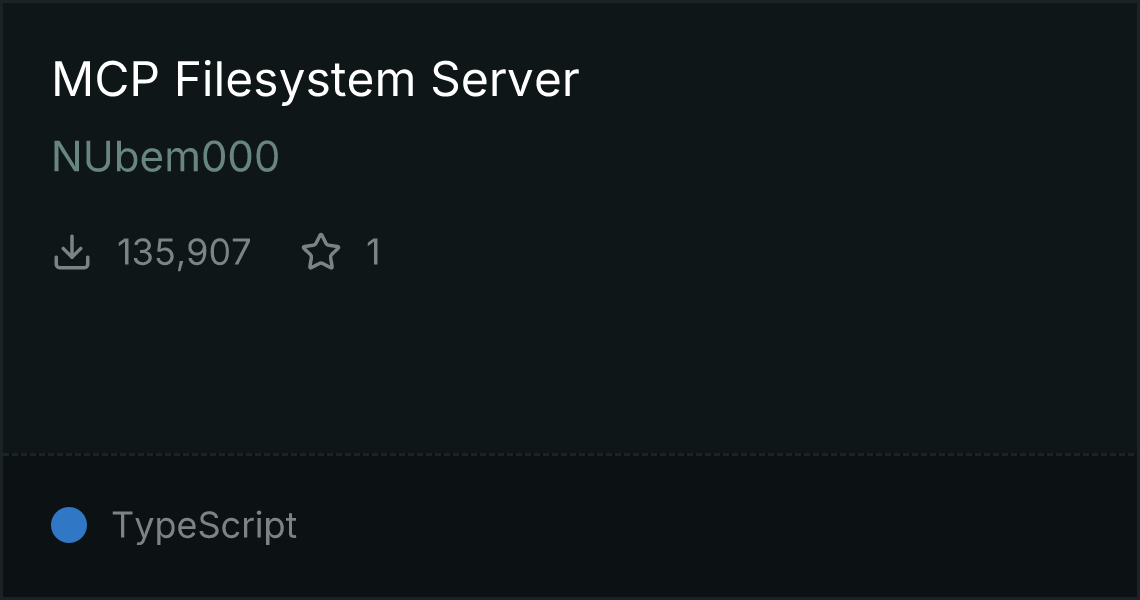
Task: Open the MCP Filesystem Server title
Action: 316,79
